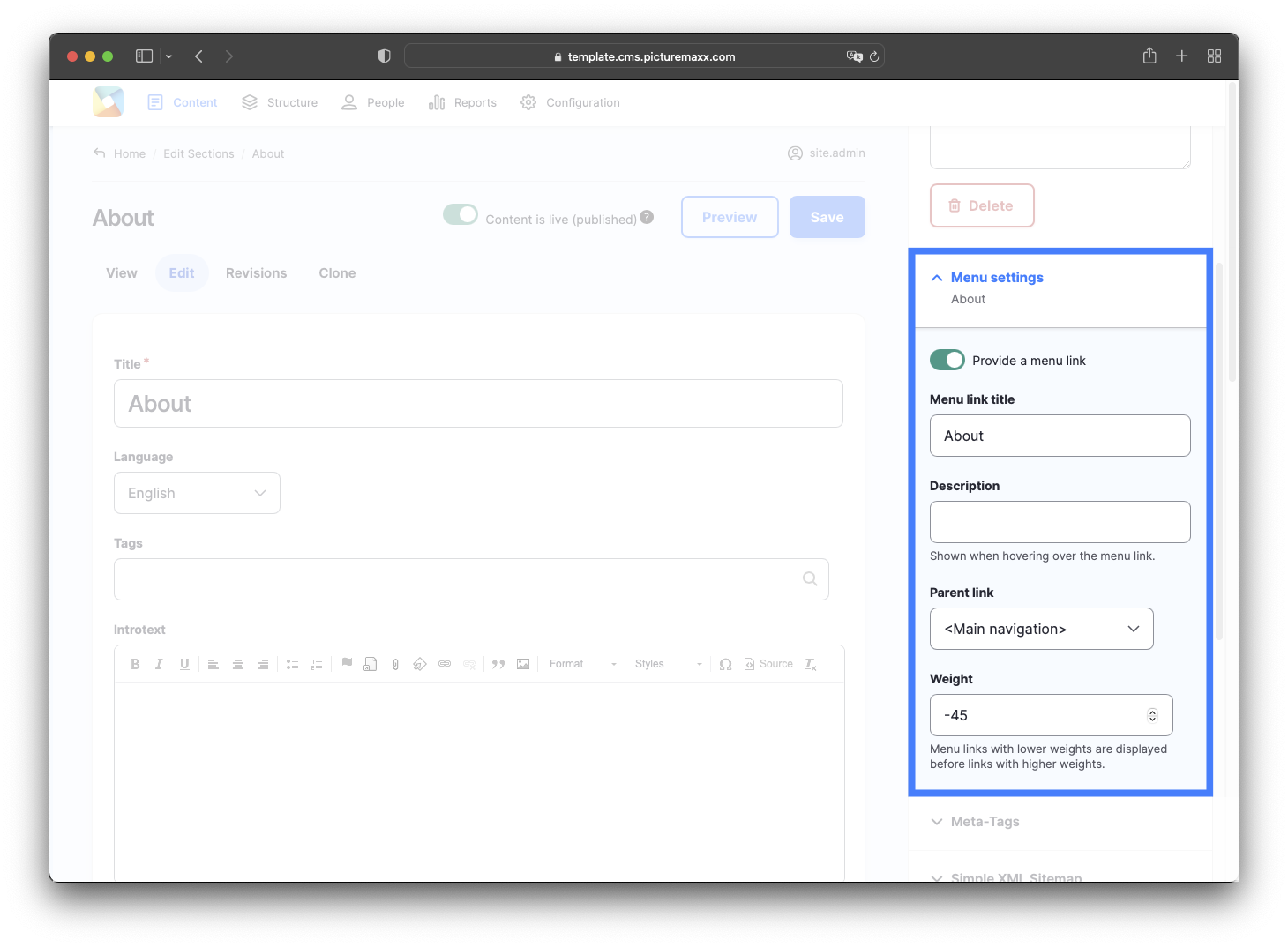Click the Delete button
This screenshot has height=947, width=1288.
[981, 205]
